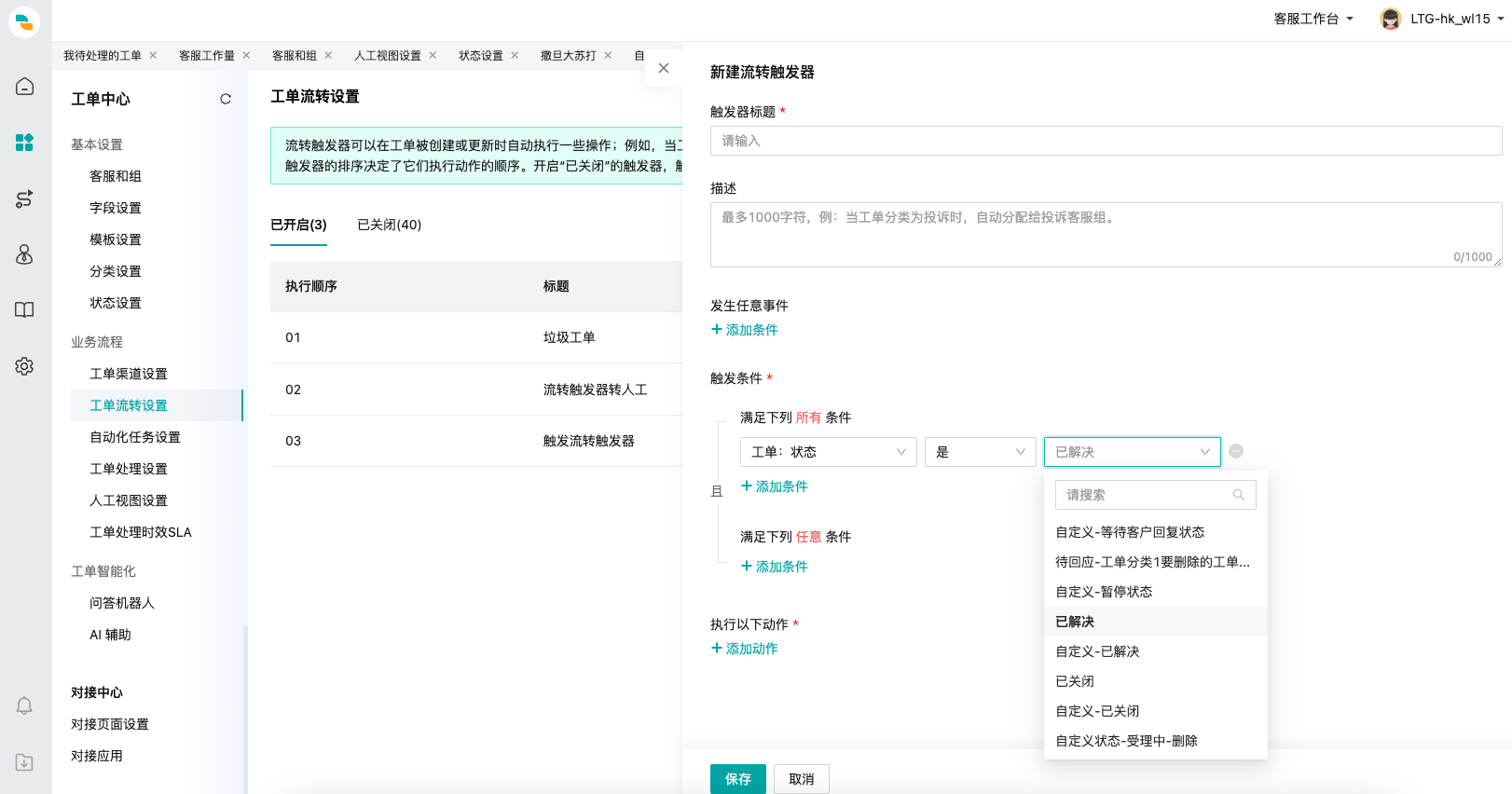Image resolution: width=1512 pixels, height=794 pixels.
Task: Click the app logo at top left
Action: [24, 21]
